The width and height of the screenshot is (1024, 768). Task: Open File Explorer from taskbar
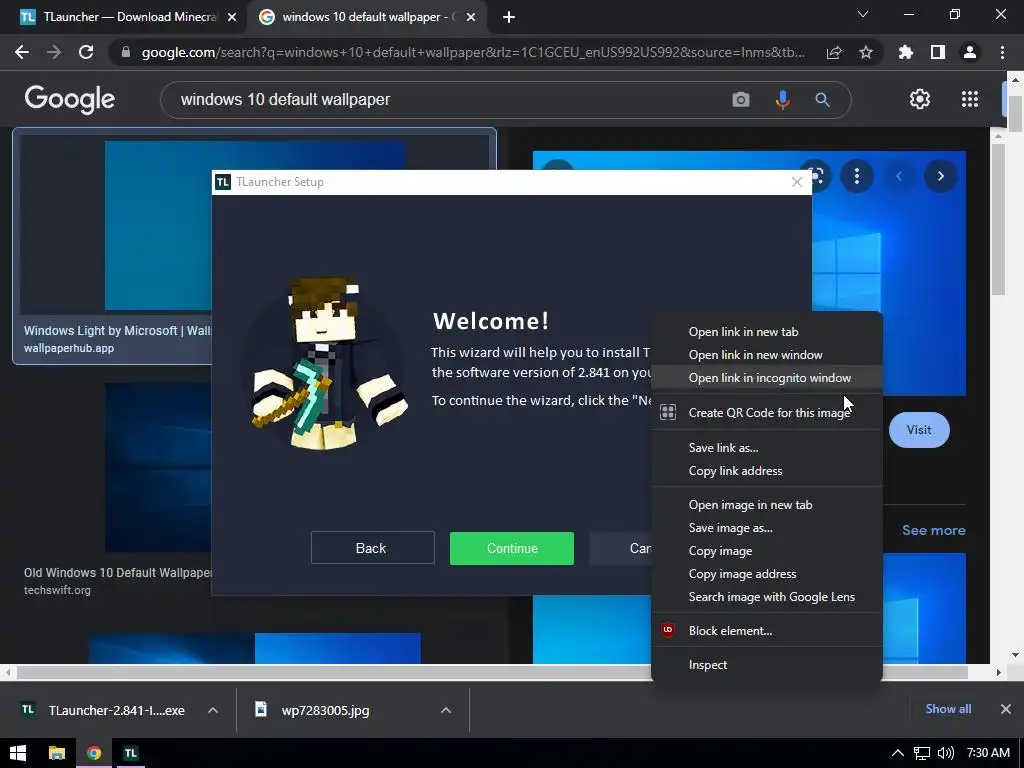(57, 753)
